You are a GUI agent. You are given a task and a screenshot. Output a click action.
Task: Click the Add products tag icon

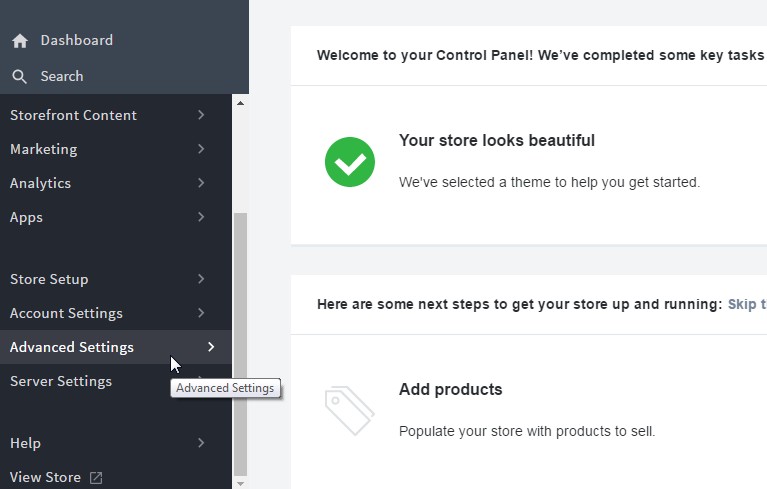[x=349, y=411]
